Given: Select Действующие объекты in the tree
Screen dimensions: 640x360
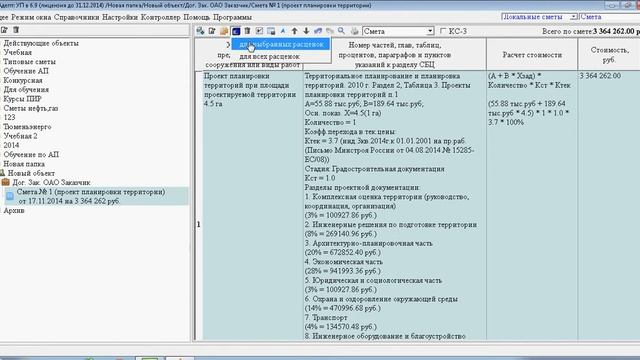Looking at the screenshot, I should (x=41, y=43).
